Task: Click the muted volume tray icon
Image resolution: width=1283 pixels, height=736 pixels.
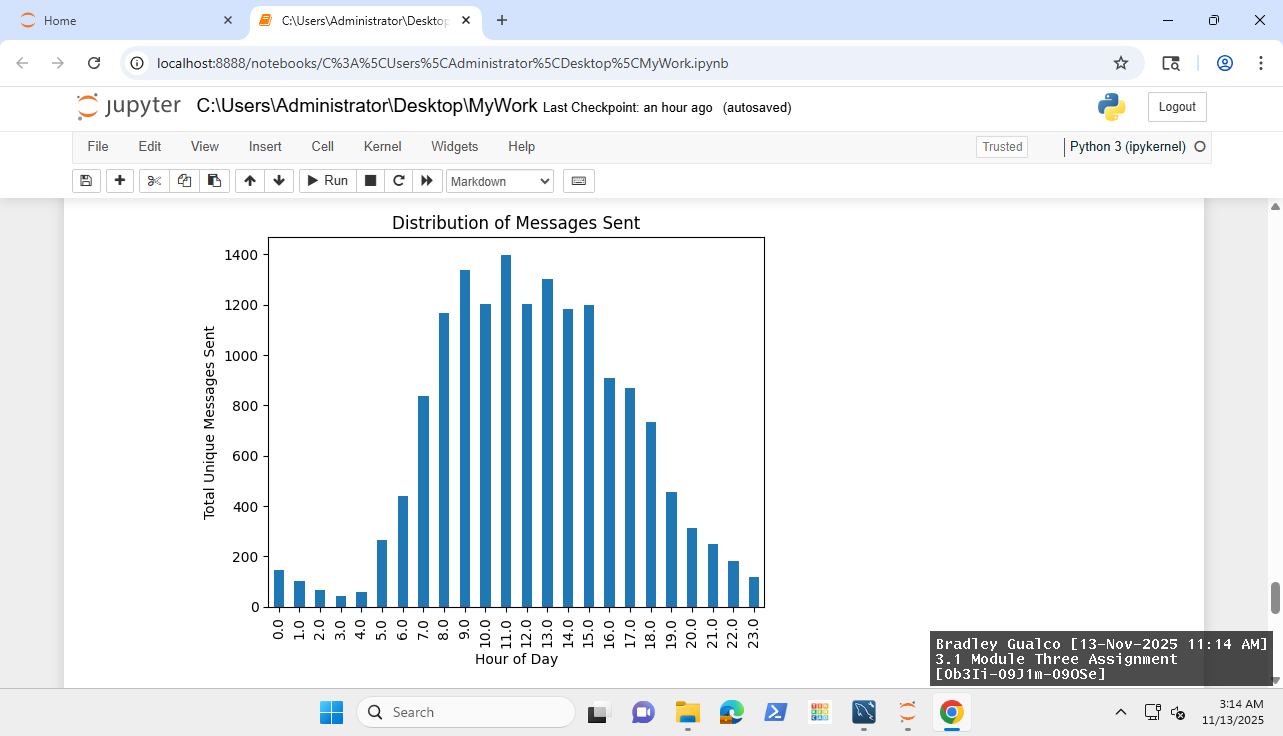Action: click(1178, 712)
